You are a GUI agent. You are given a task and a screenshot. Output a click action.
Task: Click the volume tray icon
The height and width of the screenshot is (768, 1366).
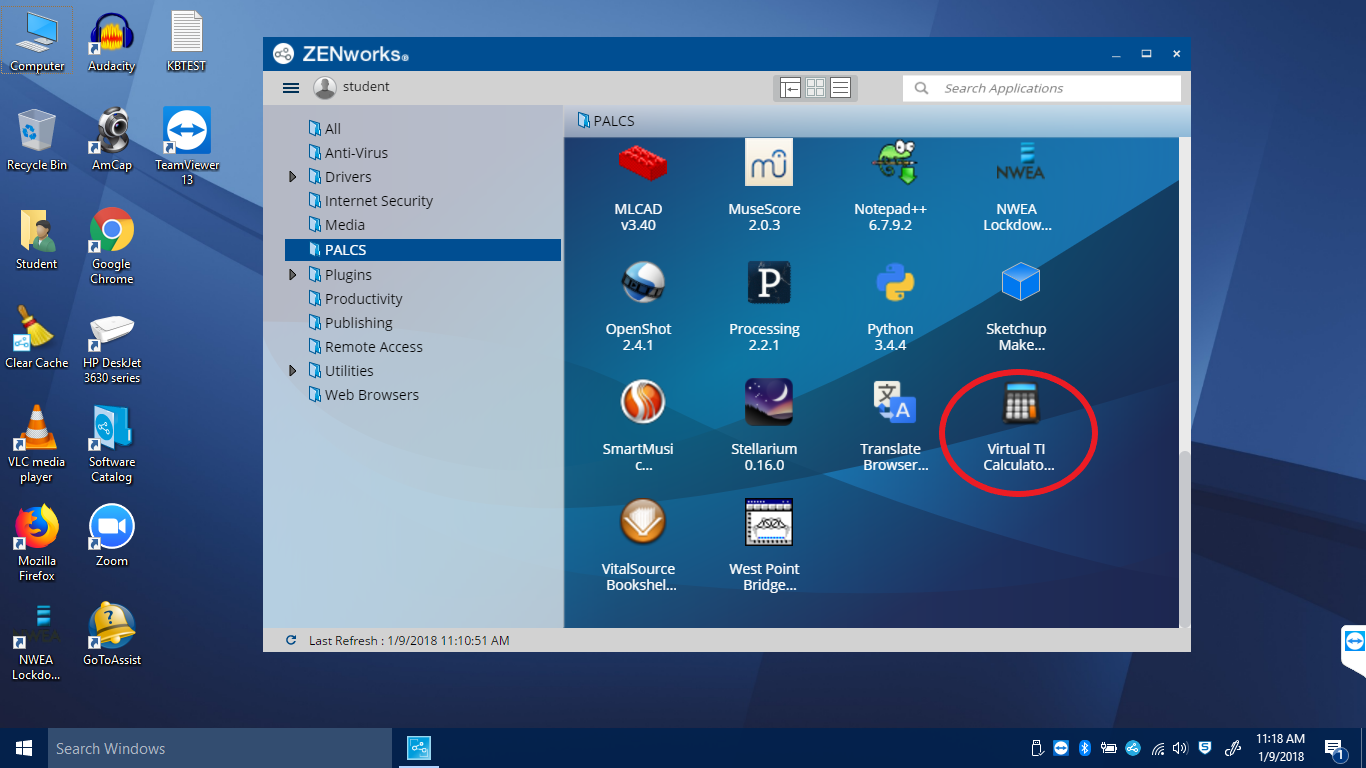(1180, 748)
